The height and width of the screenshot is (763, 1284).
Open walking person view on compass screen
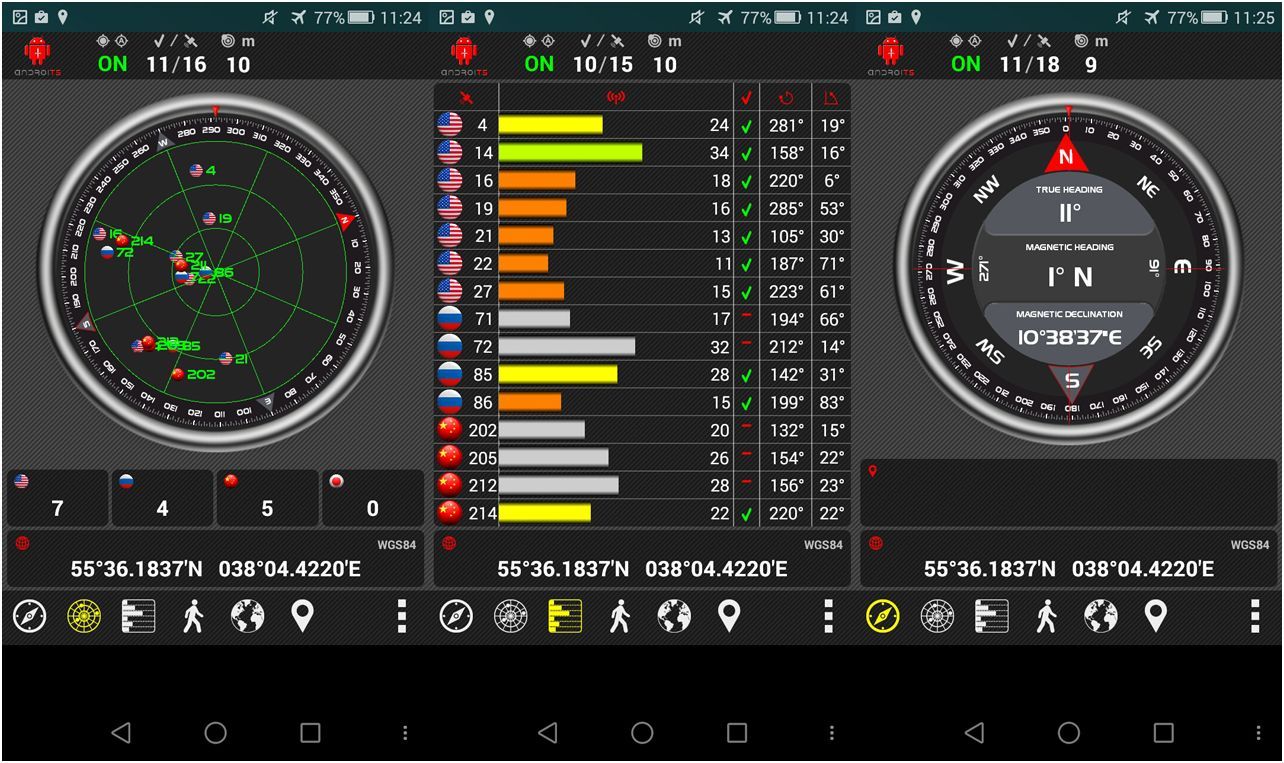1046,617
